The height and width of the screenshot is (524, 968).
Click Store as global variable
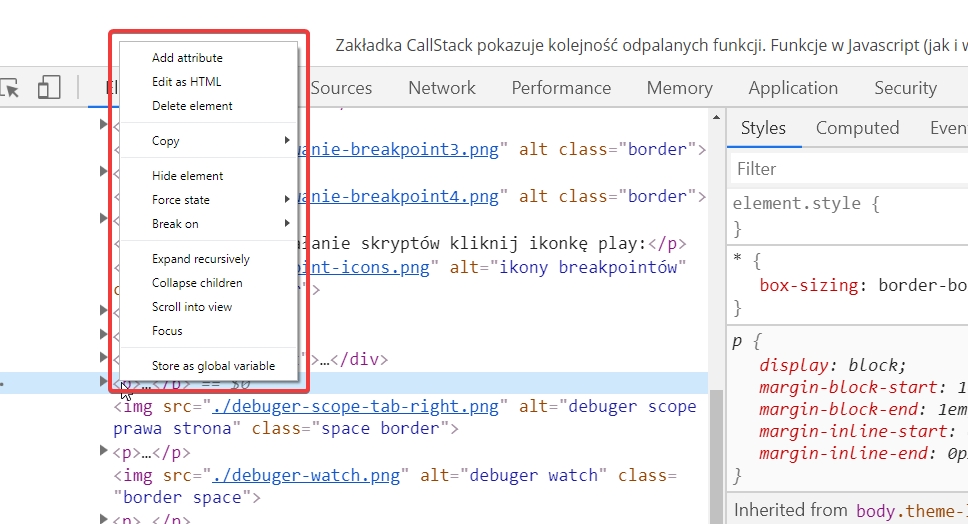pos(213,366)
